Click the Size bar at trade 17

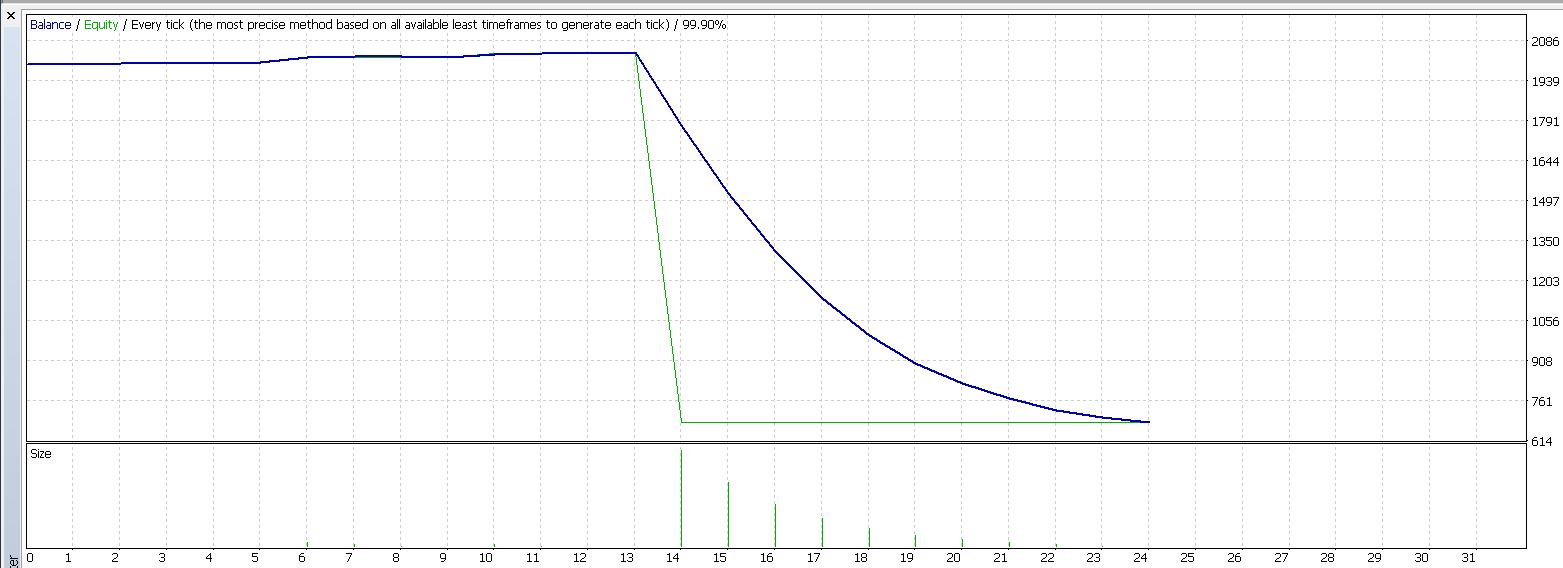[x=822, y=533]
